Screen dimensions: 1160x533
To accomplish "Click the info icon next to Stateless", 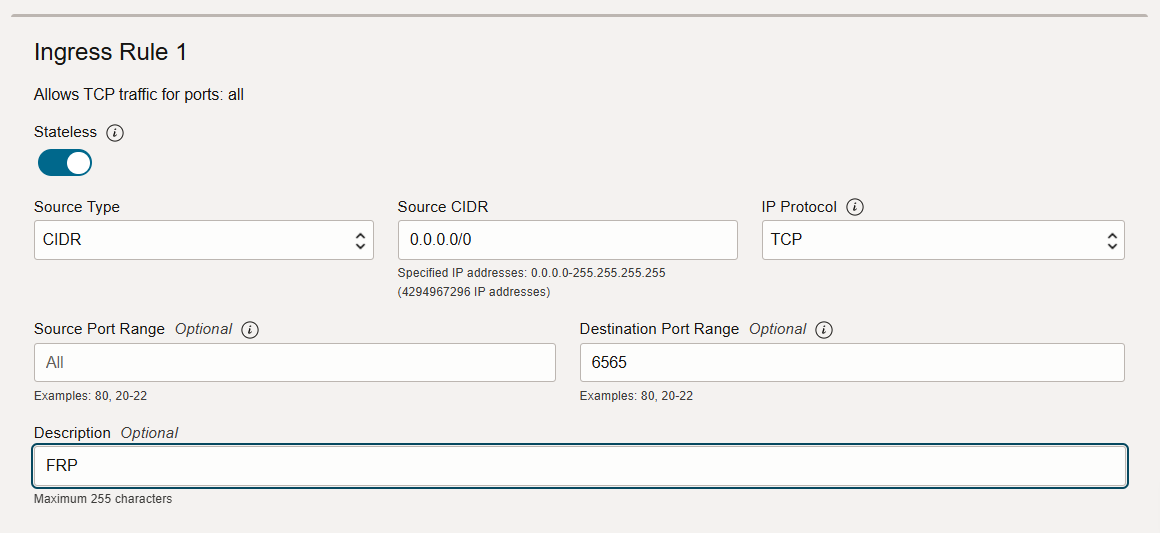I will [x=115, y=133].
